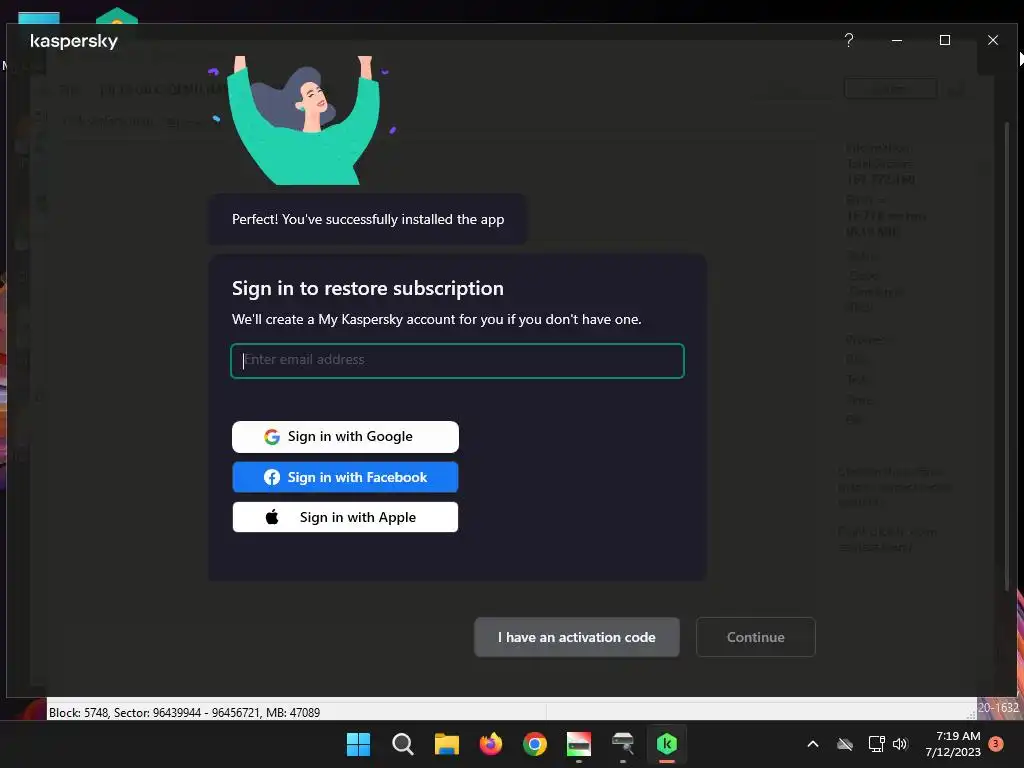Open notification badge showing 3

(996, 744)
